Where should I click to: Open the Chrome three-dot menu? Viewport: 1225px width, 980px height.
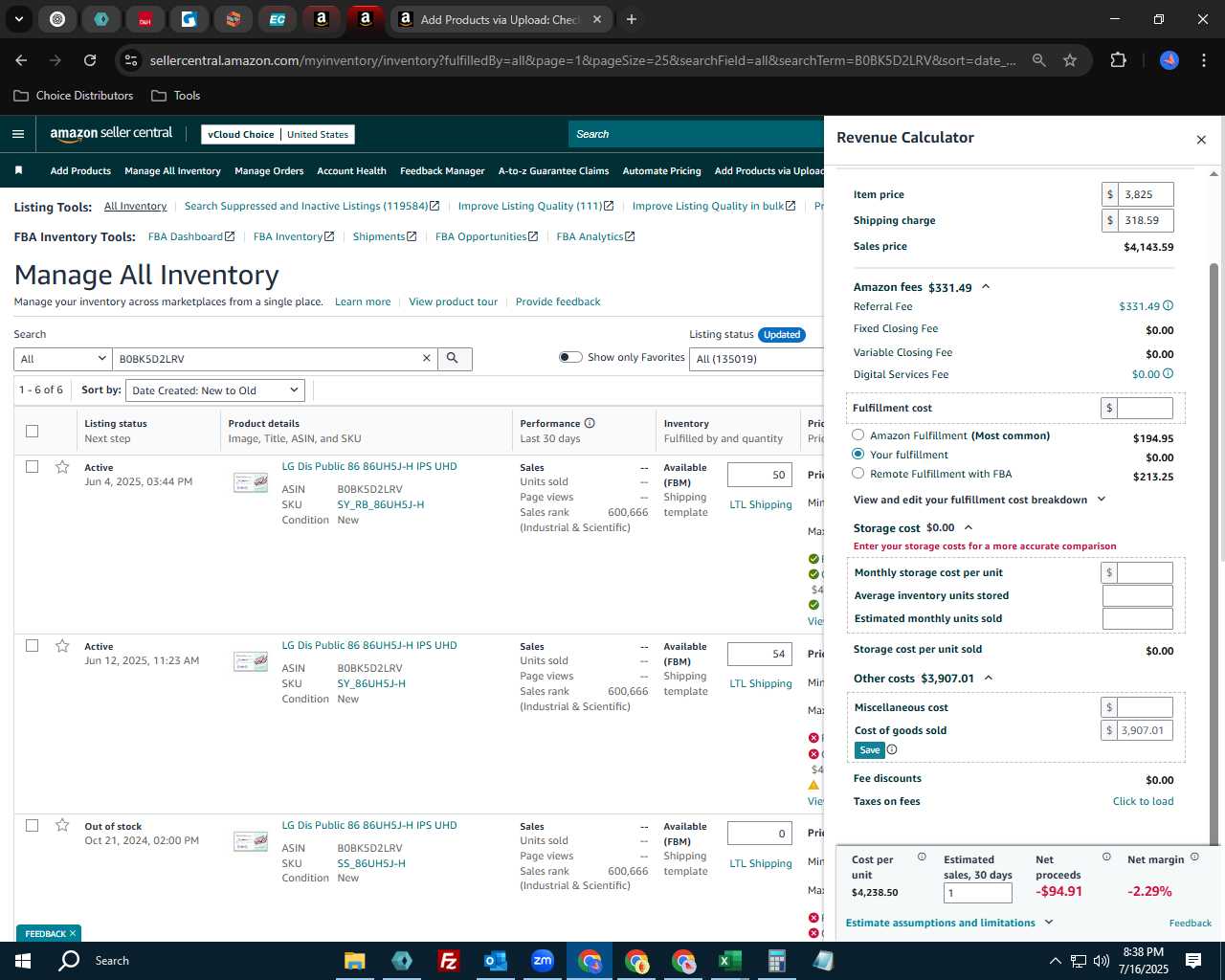(1202, 60)
